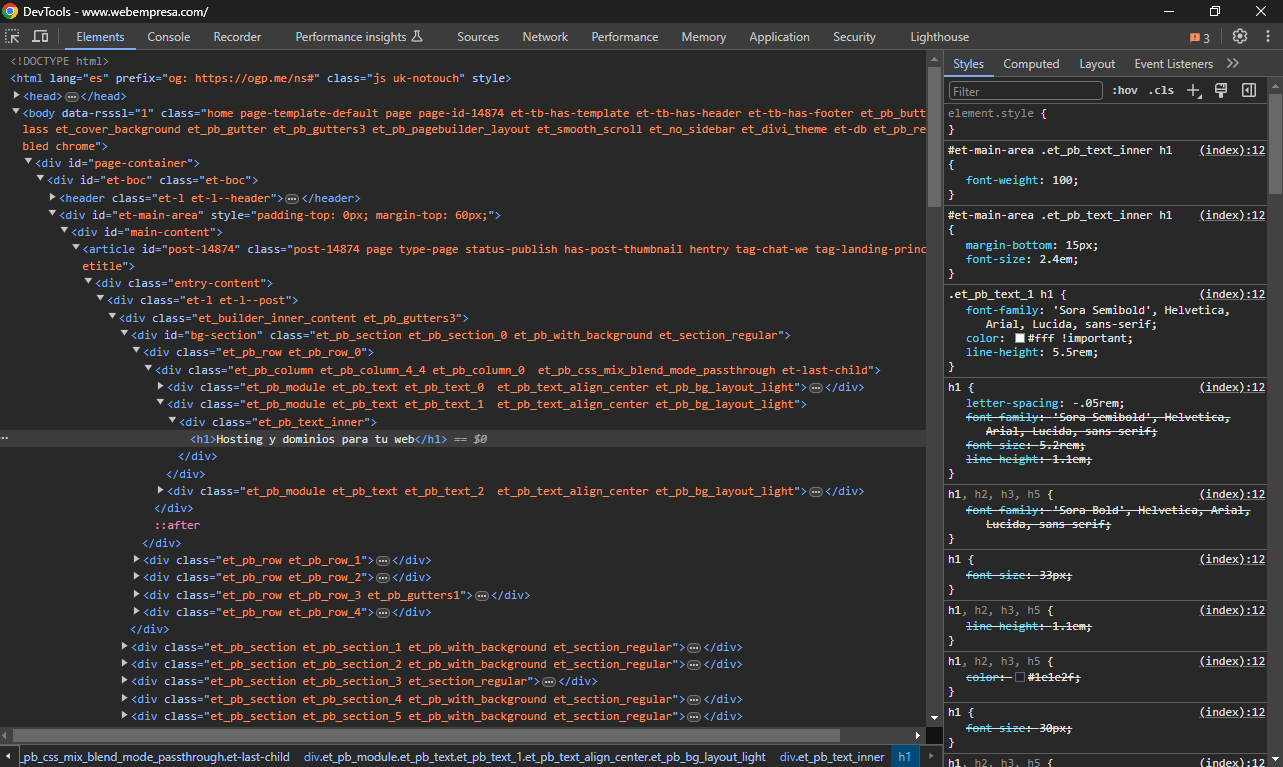Open the #fff color swatch picker
Viewport: 1283px width, 767px height.
[x=1020, y=338]
